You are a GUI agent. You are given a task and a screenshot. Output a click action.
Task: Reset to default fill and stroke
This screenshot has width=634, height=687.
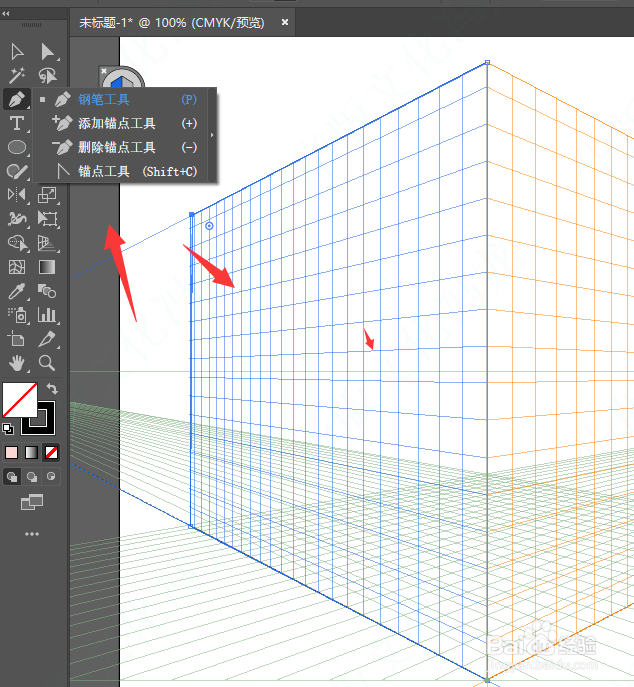(x=8, y=428)
